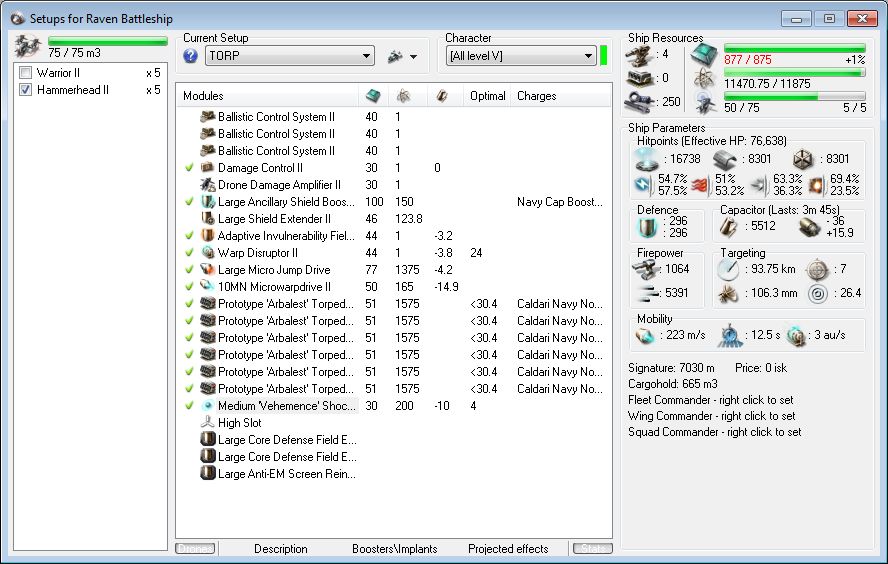Screen dimensions: 888x564
Task: Select the Drone Damage Amplifier II icon
Action: tap(208, 185)
